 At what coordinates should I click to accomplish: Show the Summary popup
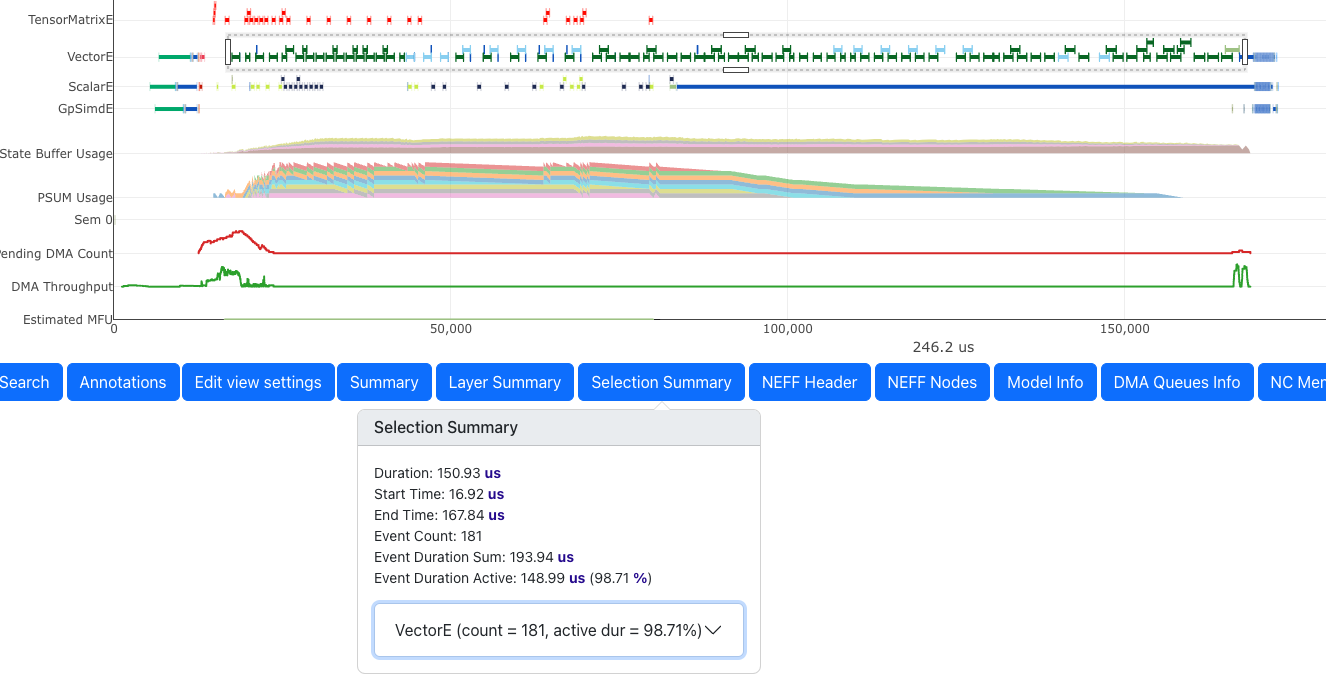coord(384,382)
